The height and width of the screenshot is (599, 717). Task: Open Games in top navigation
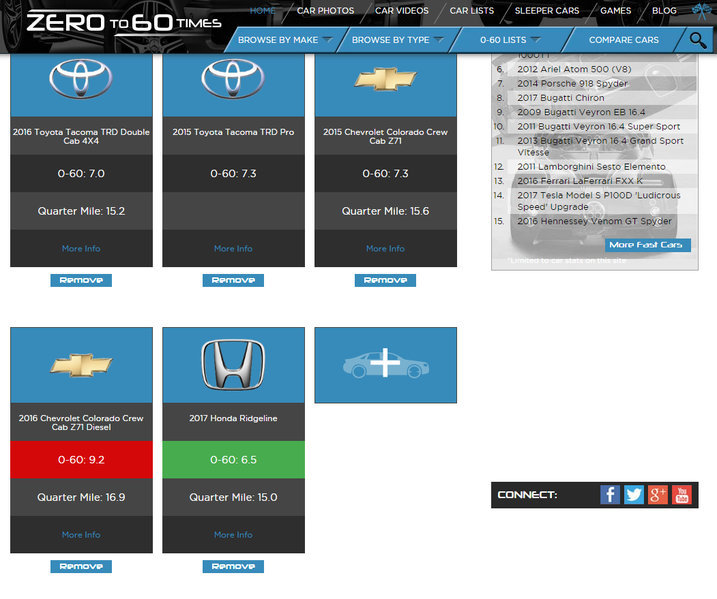point(615,11)
